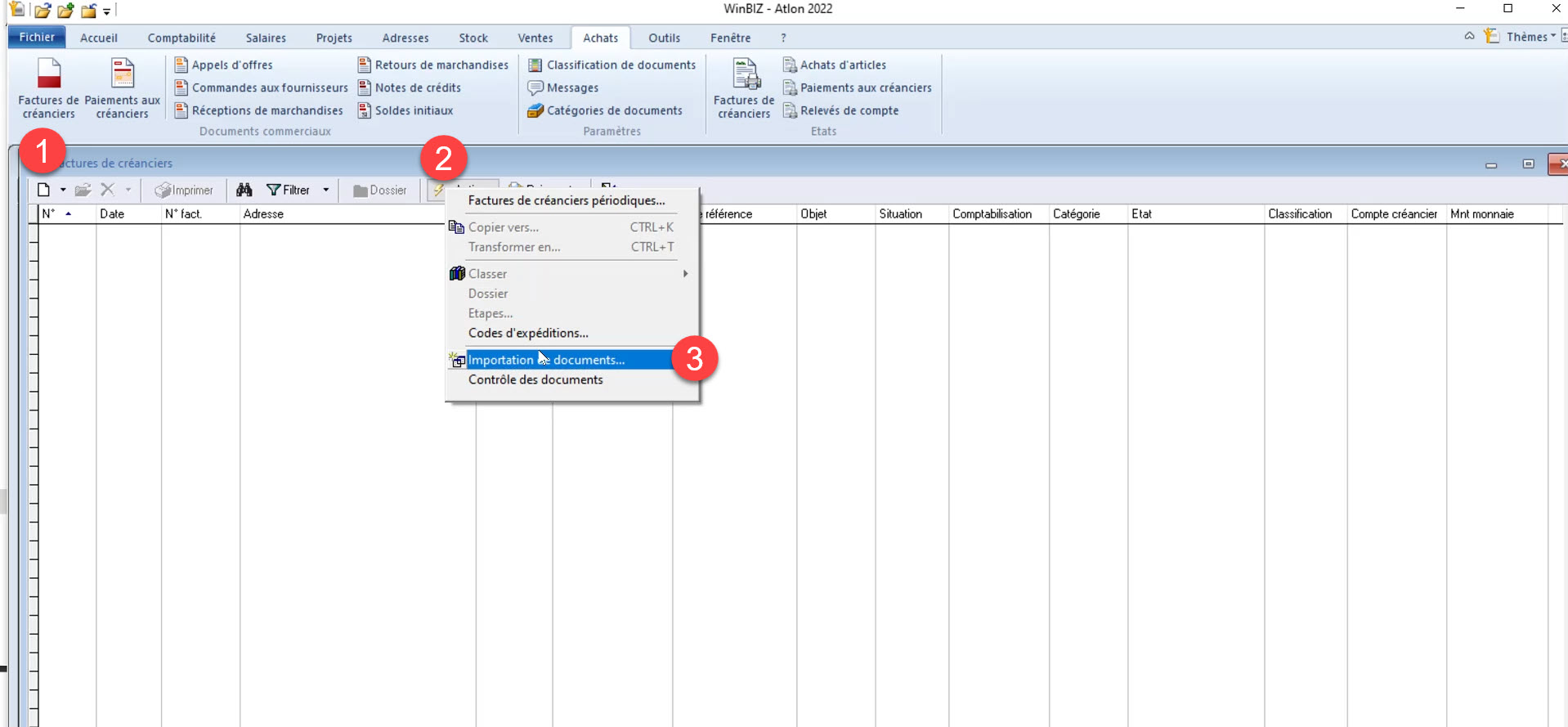Switch to the Comptabilité tab
The image size is (1568, 727).
click(x=181, y=38)
